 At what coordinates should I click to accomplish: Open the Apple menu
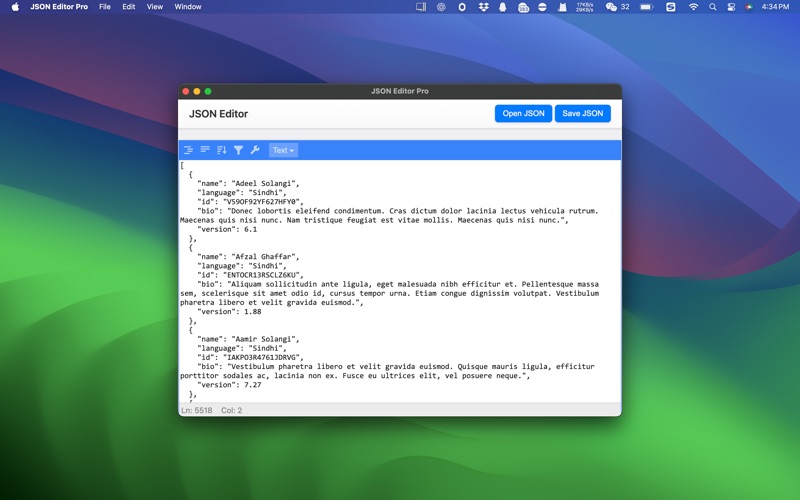click(15, 7)
